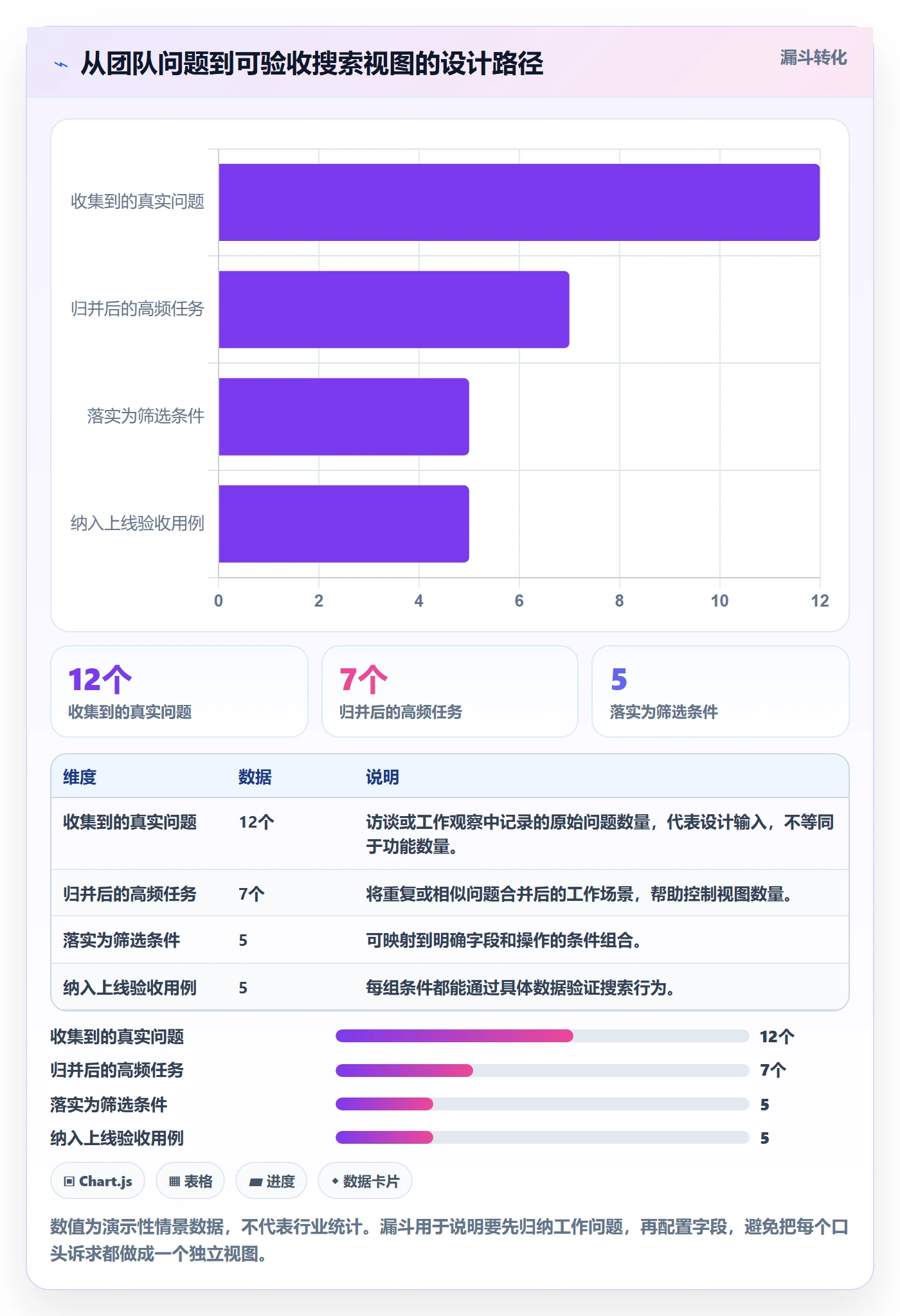900x1316 pixels.
Task: Select the 表格 chip
Action: coord(190,1181)
